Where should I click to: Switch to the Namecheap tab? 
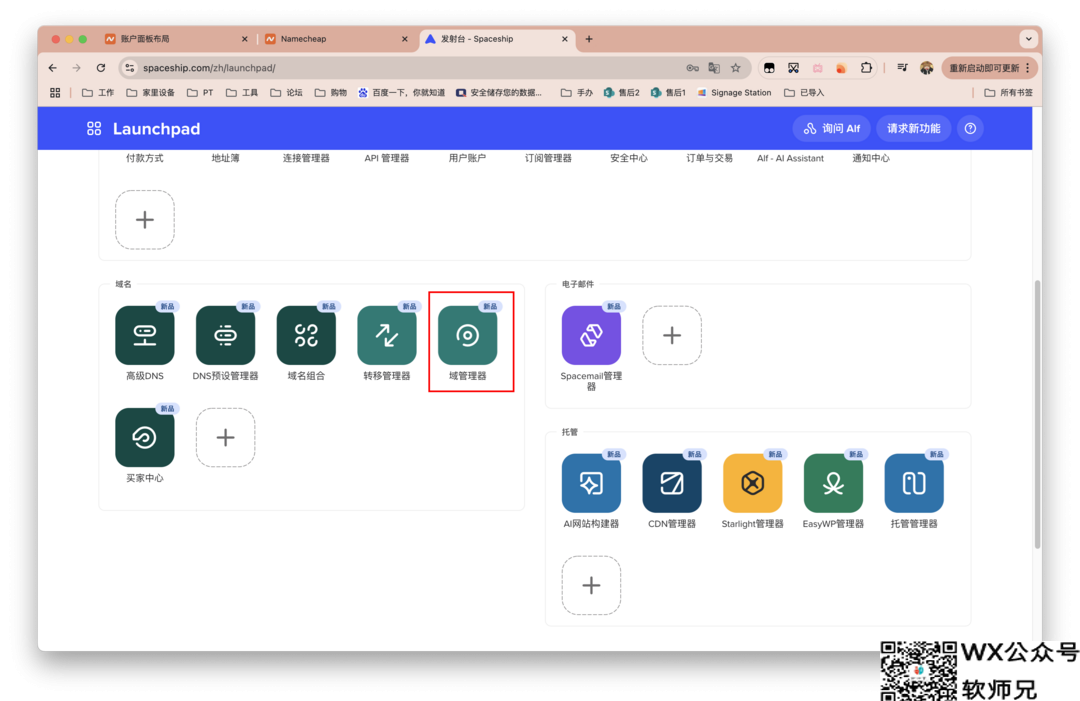pos(336,39)
